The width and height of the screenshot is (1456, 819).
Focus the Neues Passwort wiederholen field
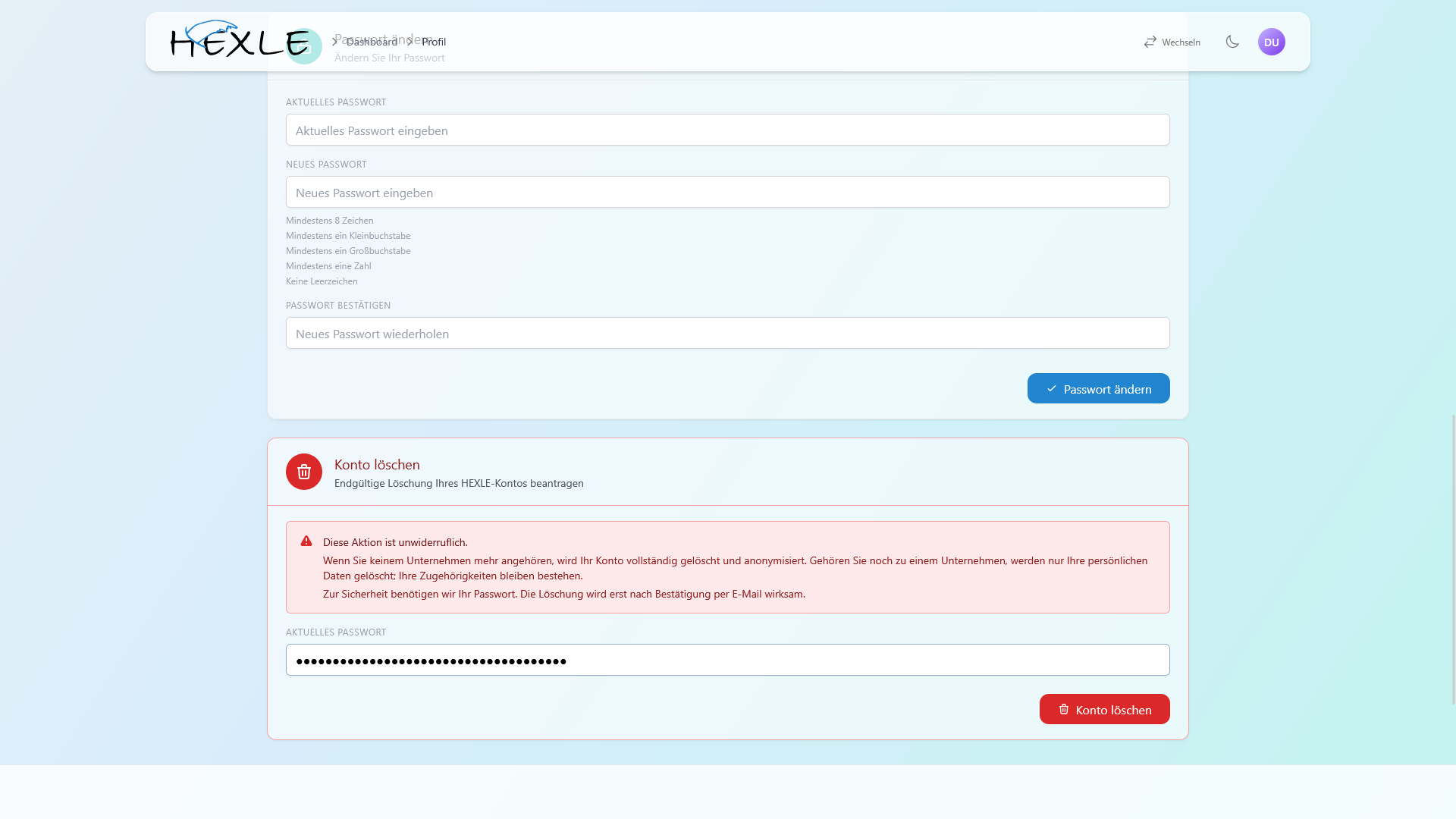click(728, 333)
